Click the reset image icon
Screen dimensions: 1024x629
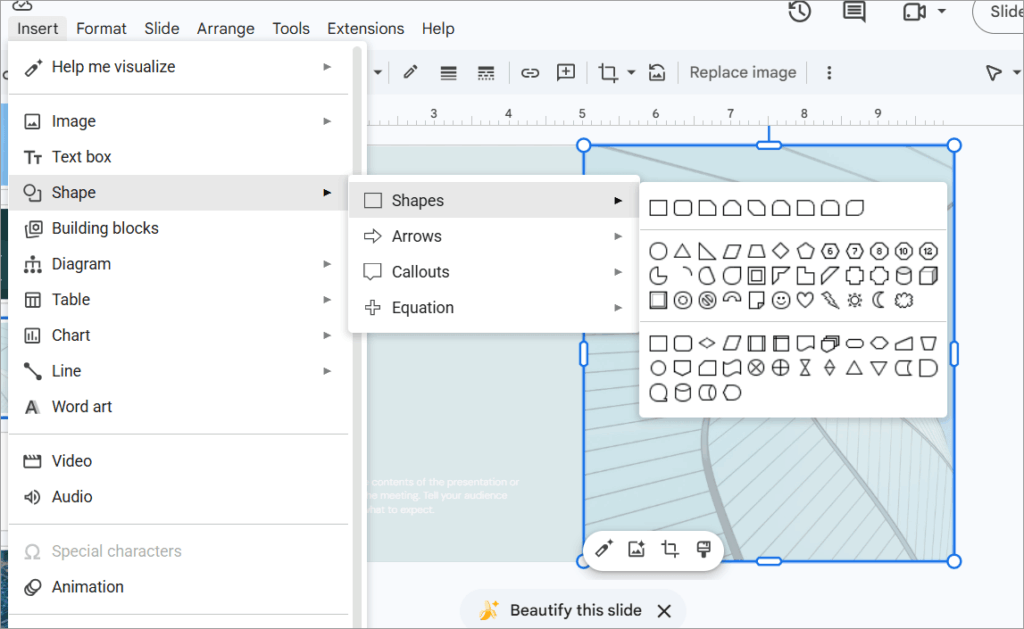tap(656, 73)
